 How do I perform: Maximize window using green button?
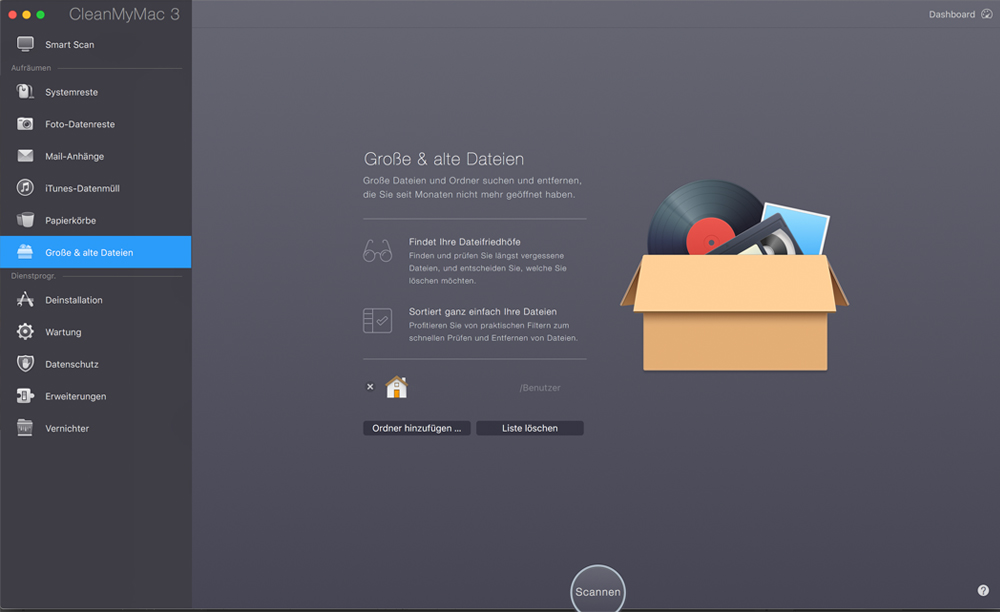40,14
